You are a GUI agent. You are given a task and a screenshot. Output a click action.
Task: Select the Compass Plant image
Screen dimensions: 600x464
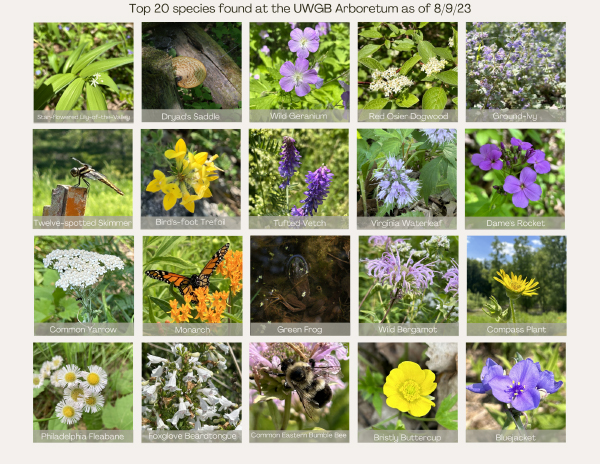click(517, 286)
